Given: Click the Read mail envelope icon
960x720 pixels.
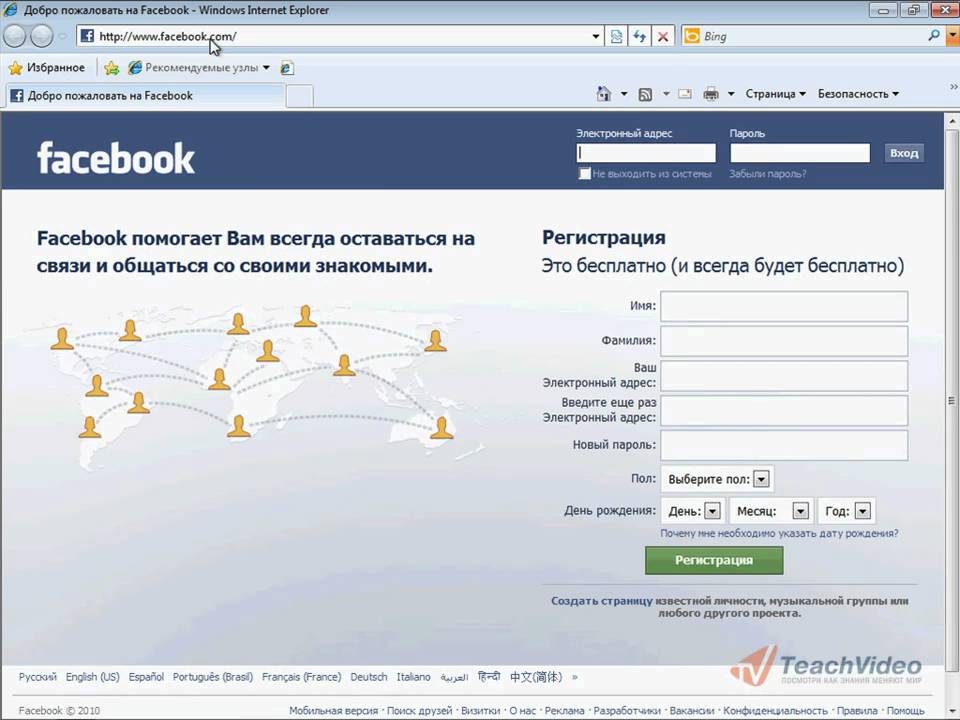Looking at the screenshot, I should coord(685,94).
